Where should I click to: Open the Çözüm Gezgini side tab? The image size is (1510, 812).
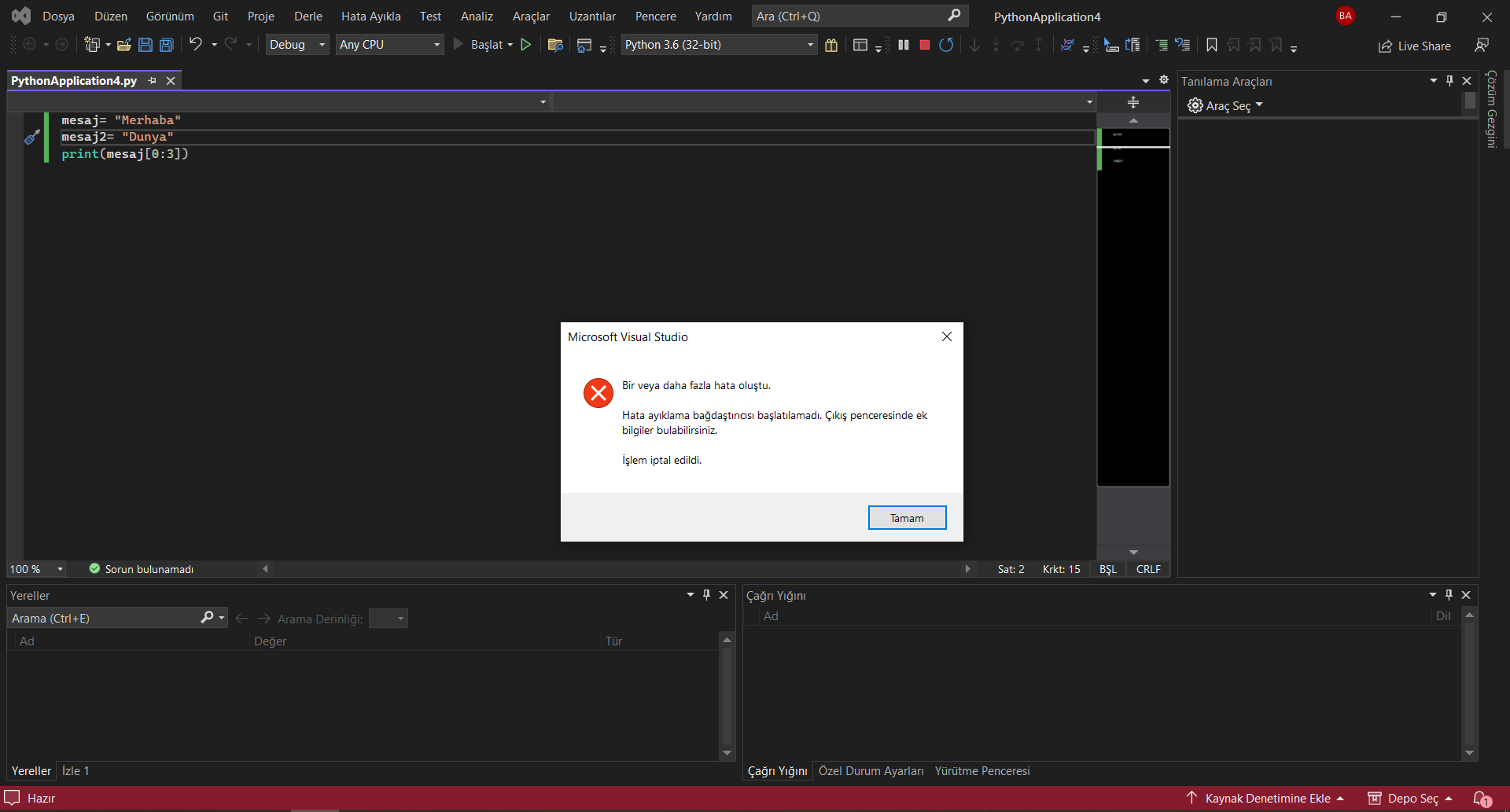click(1491, 108)
